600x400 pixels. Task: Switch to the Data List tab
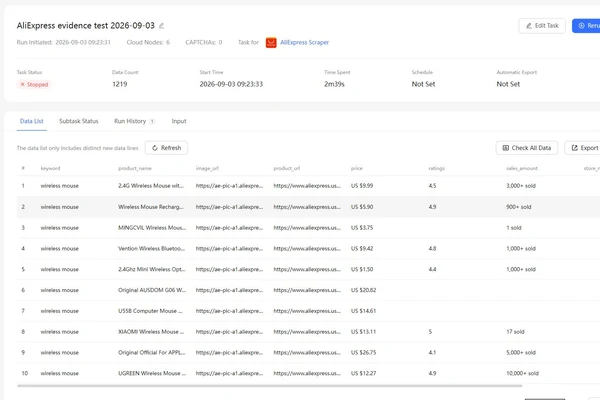pyautogui.click(x=31, y=121)
